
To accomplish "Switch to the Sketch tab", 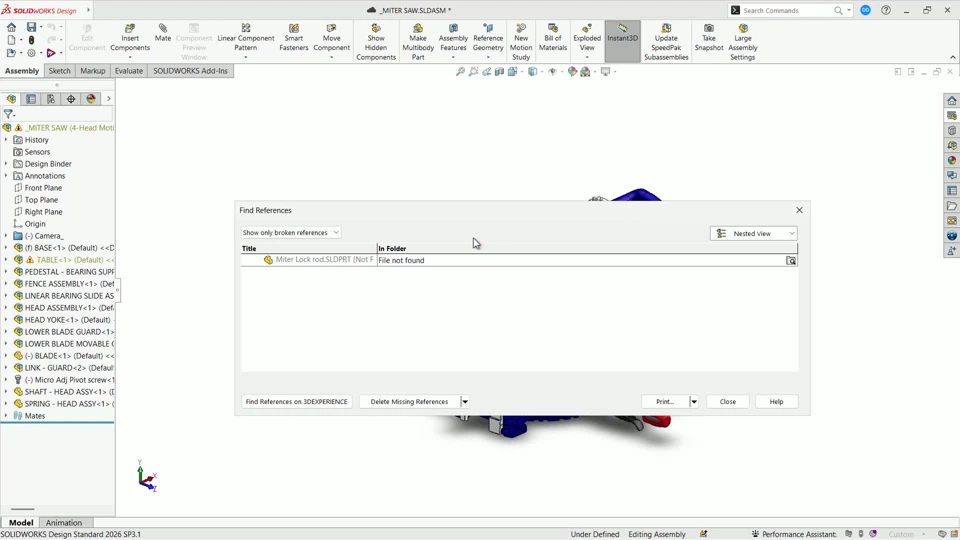I will point(59,71).
